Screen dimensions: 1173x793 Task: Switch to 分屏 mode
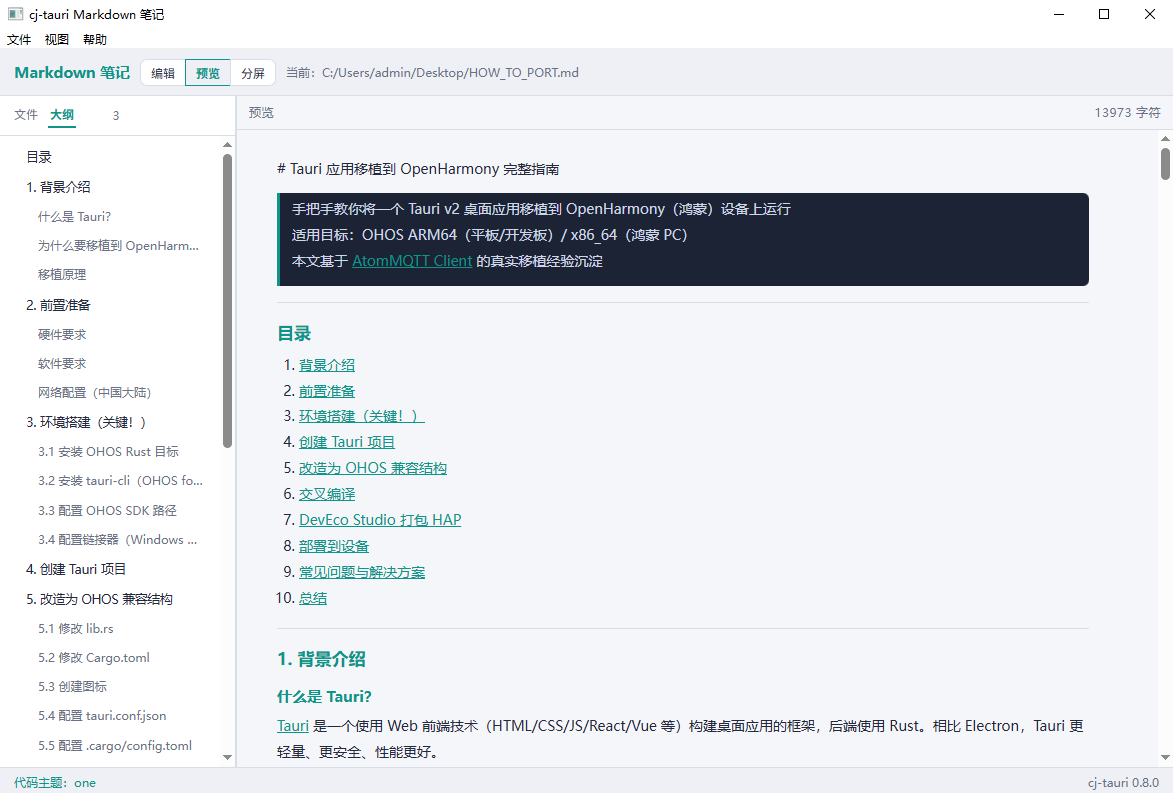253,73
